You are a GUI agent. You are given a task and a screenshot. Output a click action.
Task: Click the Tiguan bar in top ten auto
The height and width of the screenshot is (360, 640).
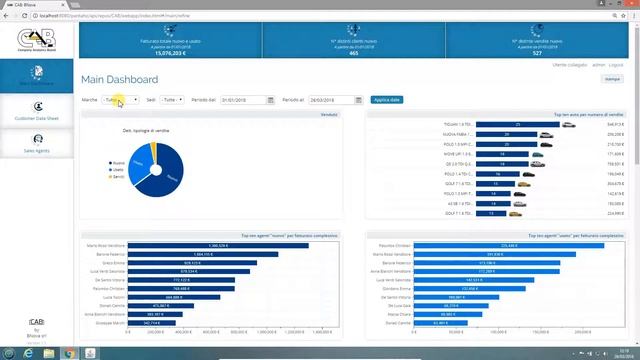(518, 124)
